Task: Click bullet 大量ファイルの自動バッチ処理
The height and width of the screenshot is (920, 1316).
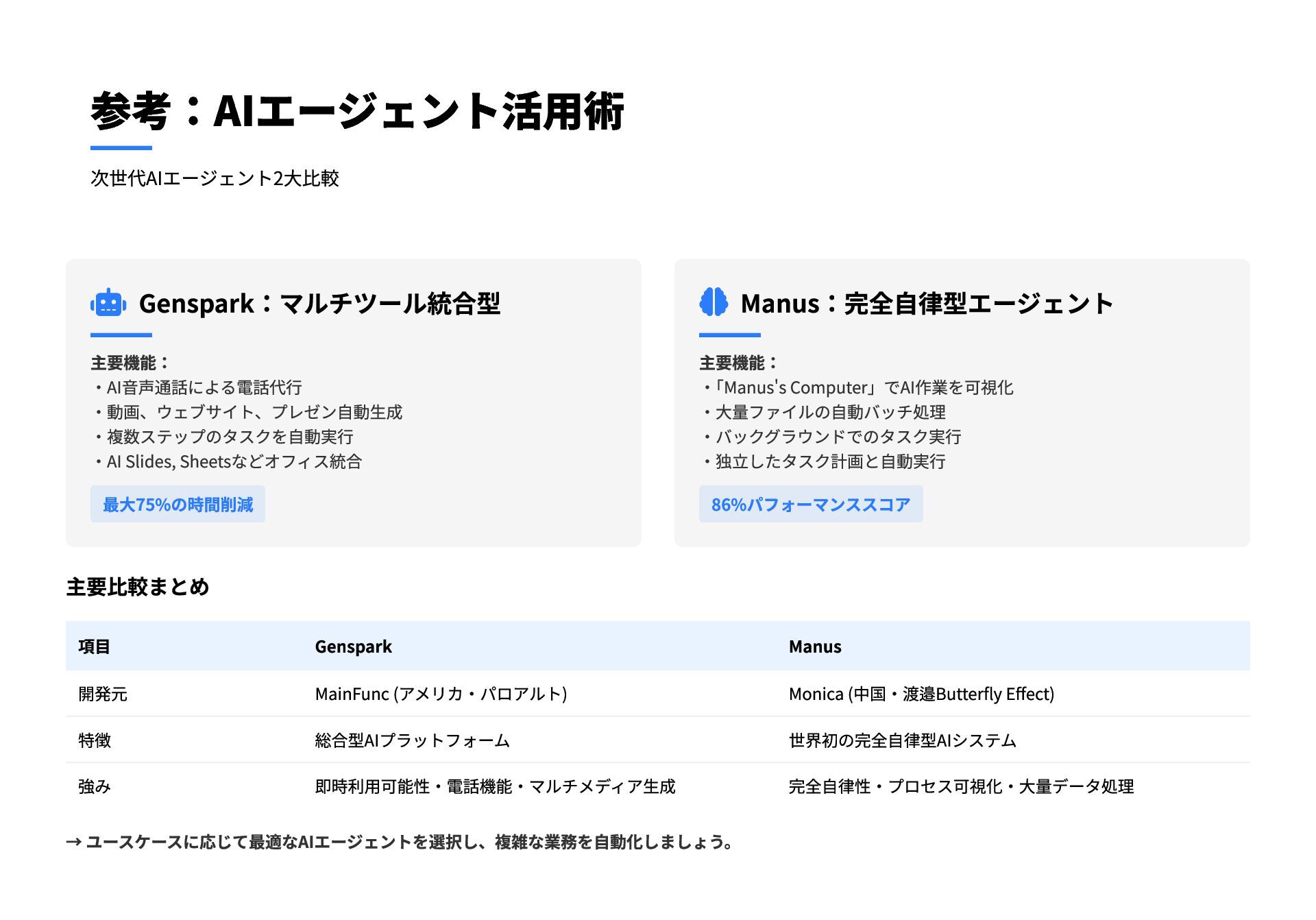Action: point(823,412)
